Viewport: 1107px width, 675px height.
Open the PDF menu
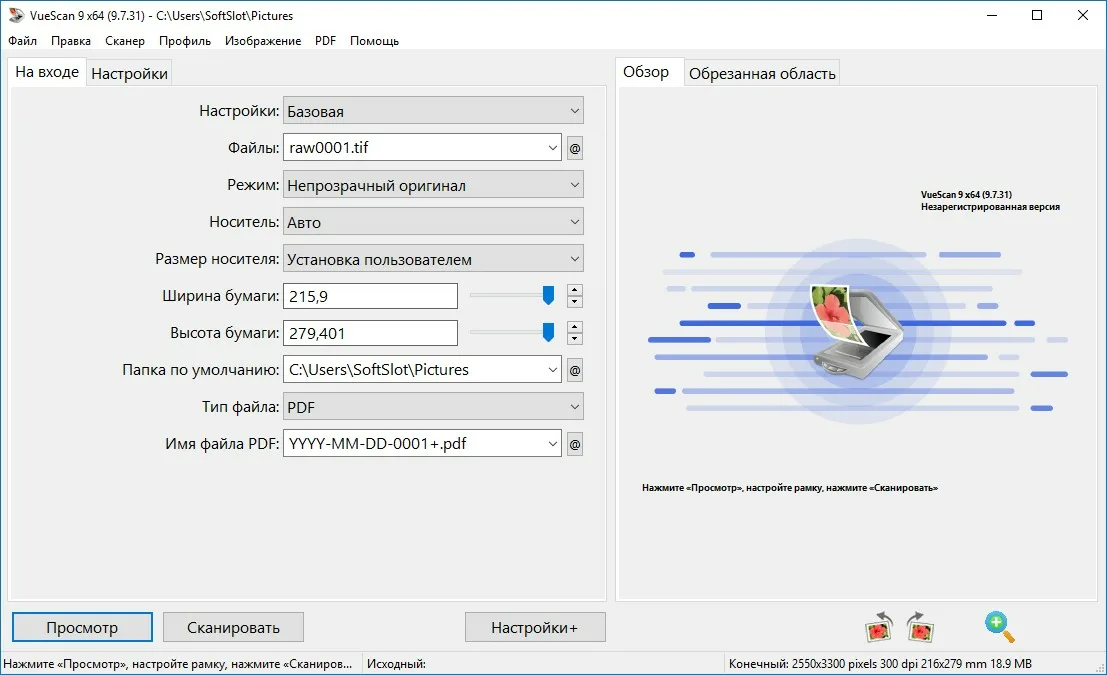325,41
